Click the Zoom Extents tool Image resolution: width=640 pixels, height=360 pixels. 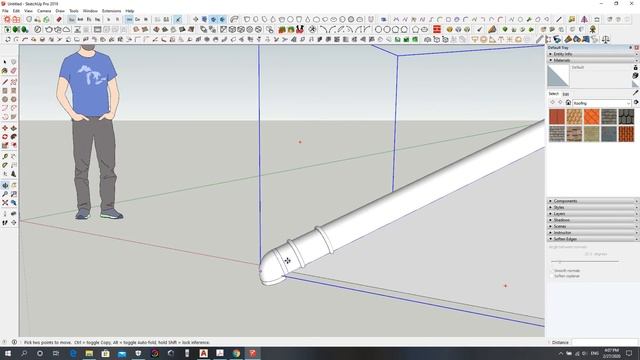tap(5, 203)
